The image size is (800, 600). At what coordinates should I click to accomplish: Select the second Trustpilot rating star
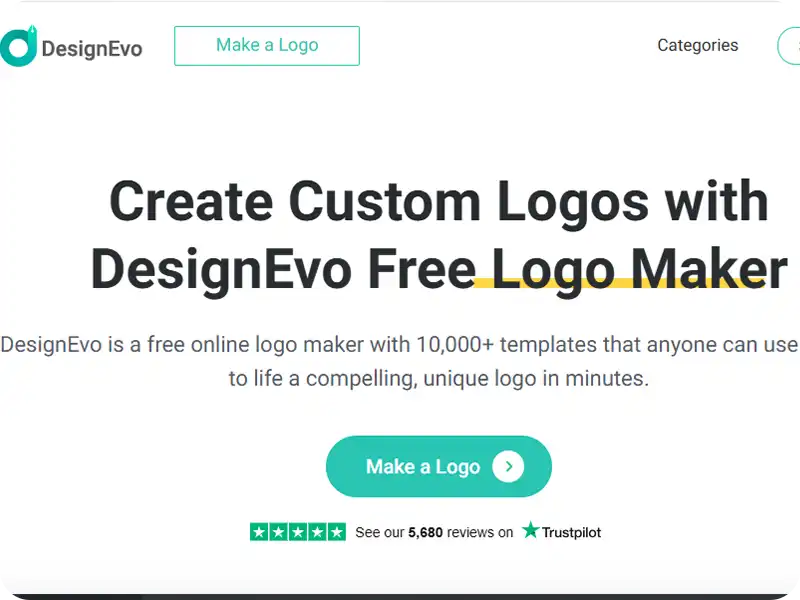279,532
